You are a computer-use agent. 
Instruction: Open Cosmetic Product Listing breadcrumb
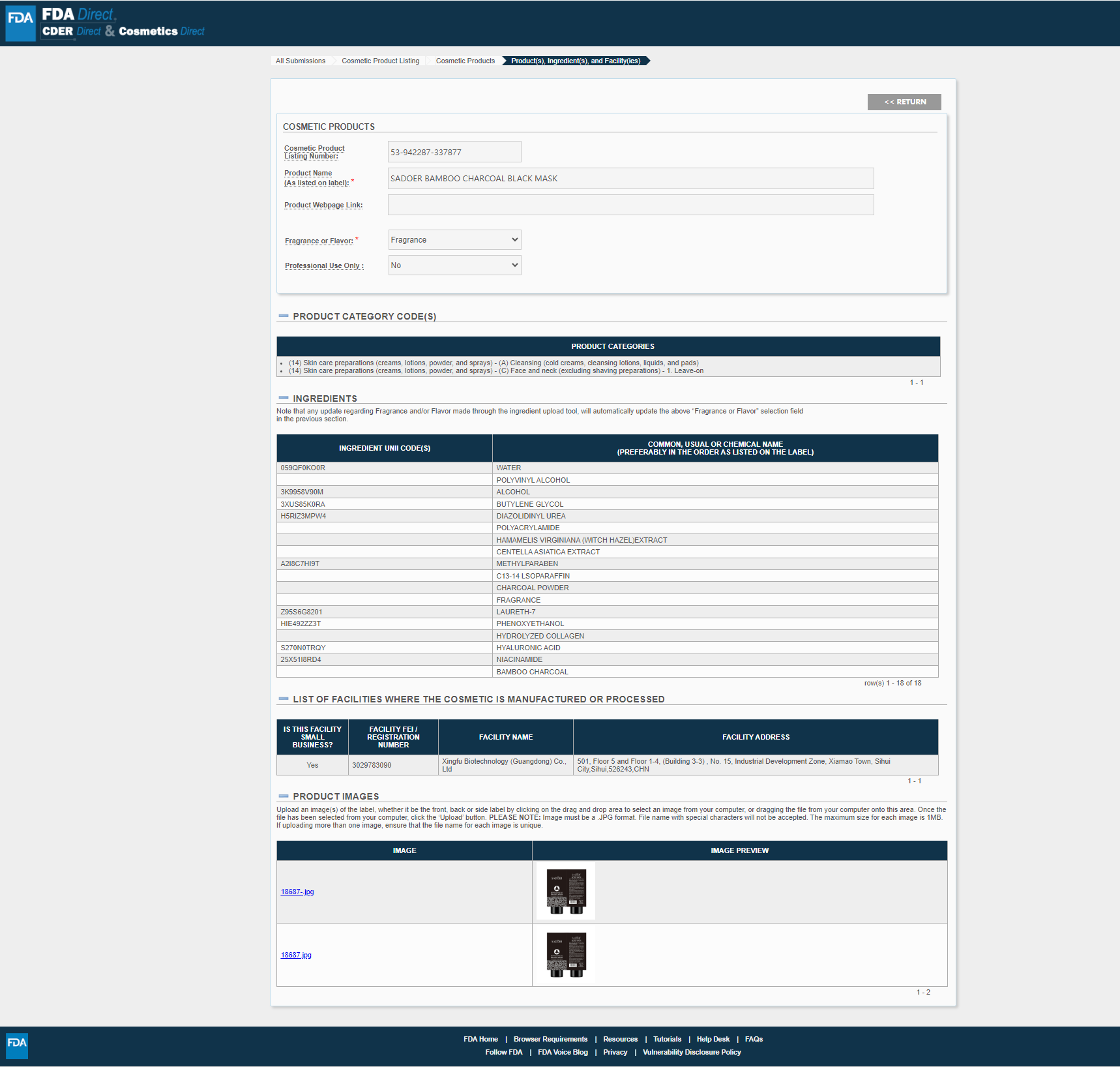click(380, 61)
